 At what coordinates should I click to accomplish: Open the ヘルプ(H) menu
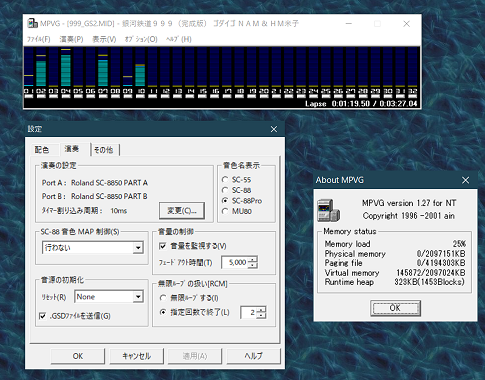tap(179, 39)
